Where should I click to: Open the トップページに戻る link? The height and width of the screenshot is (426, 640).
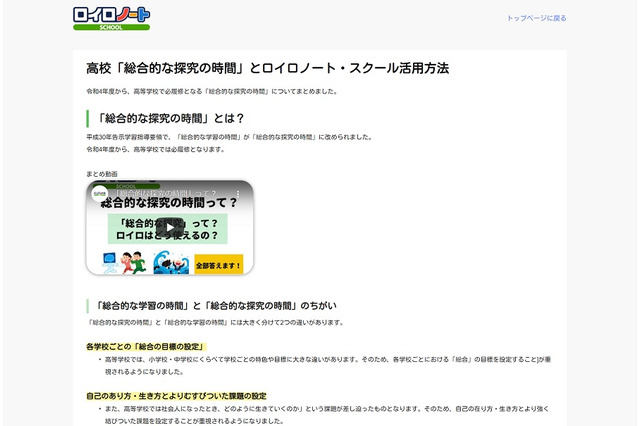[x=536, y=18]
